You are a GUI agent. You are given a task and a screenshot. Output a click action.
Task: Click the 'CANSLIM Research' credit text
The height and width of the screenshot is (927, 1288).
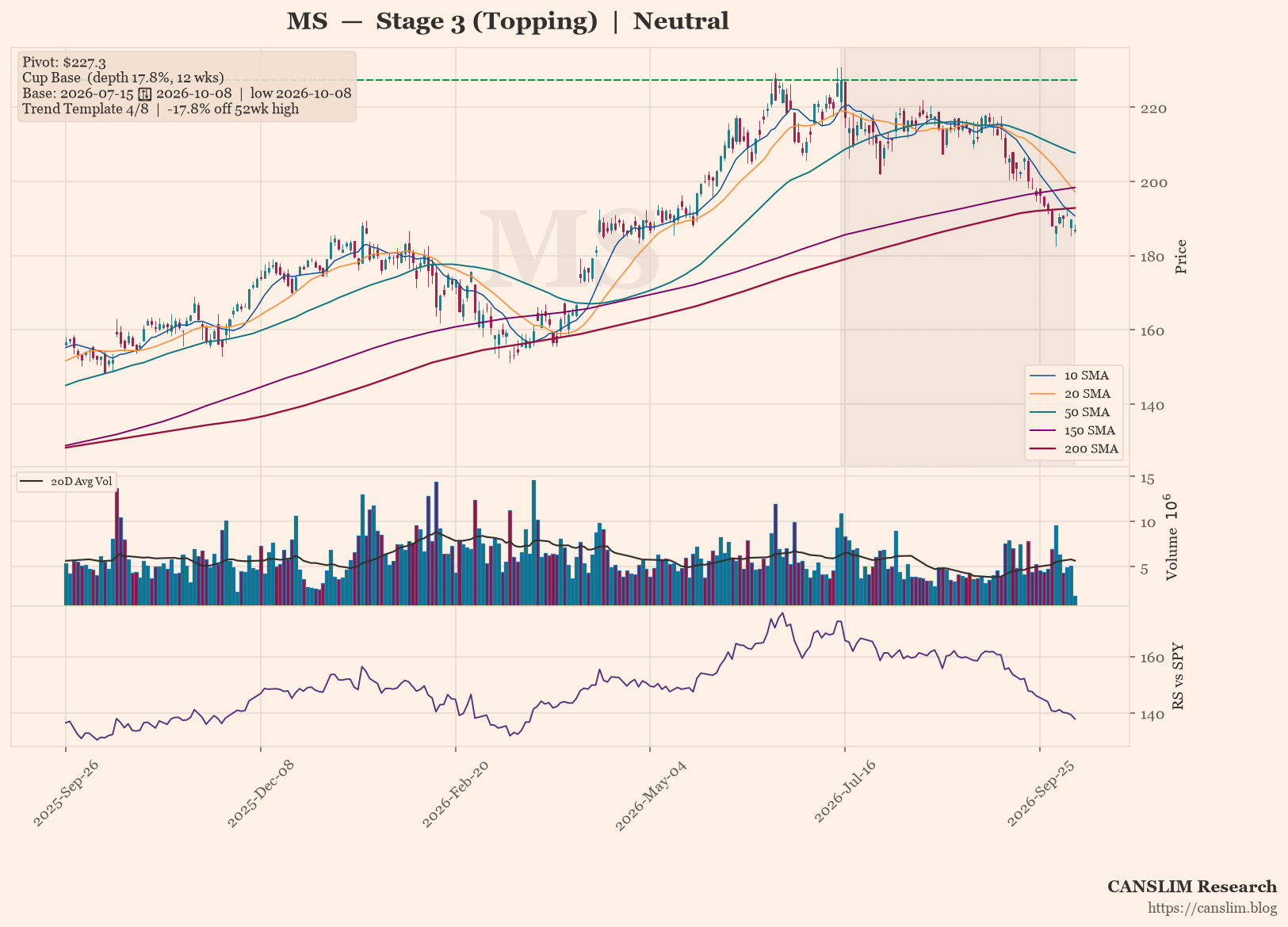pos(1192,887)
